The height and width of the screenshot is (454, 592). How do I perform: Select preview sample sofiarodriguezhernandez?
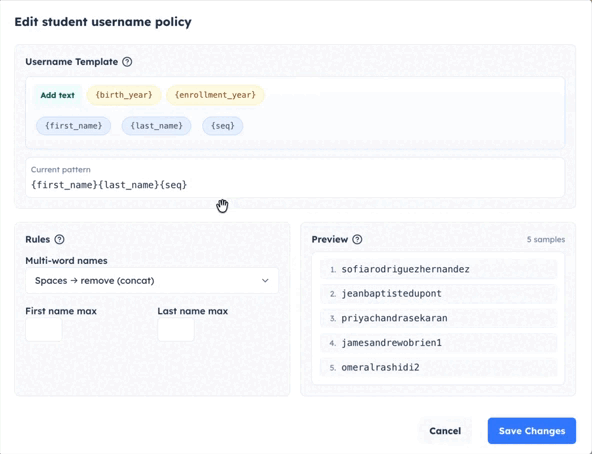(438, 269)
